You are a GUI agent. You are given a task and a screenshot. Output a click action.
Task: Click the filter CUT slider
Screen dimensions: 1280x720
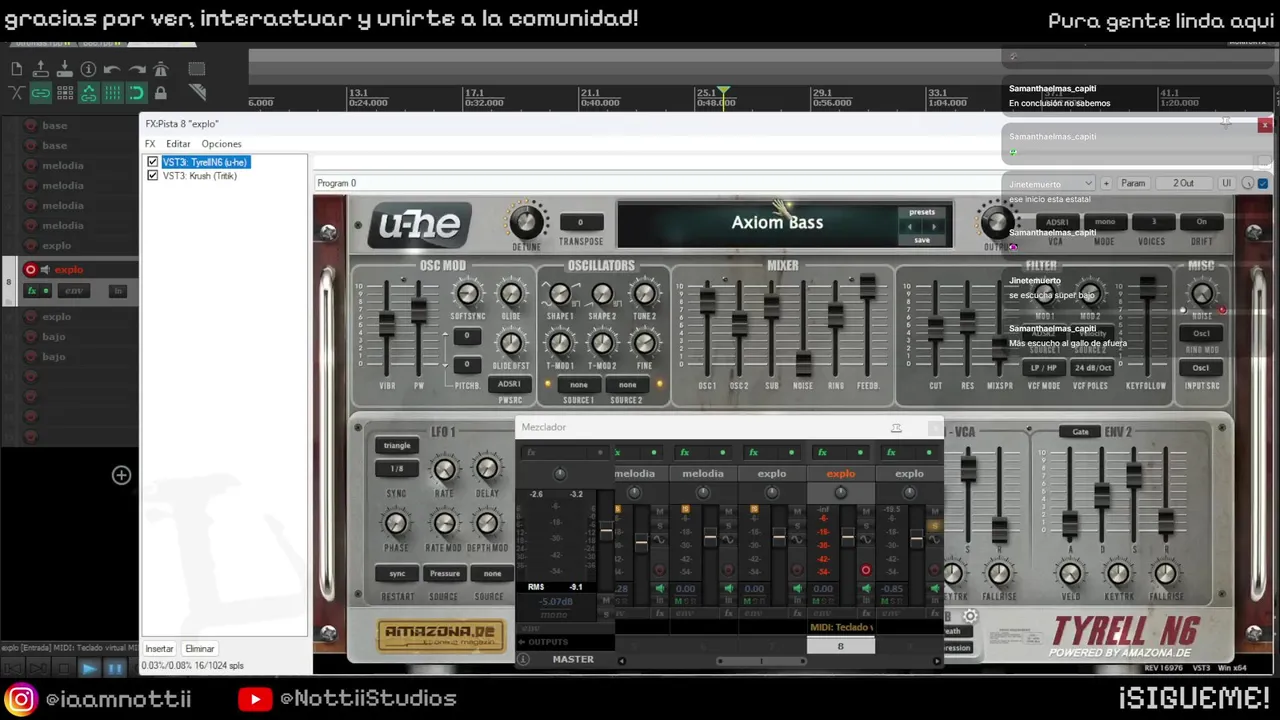(935, 330)
